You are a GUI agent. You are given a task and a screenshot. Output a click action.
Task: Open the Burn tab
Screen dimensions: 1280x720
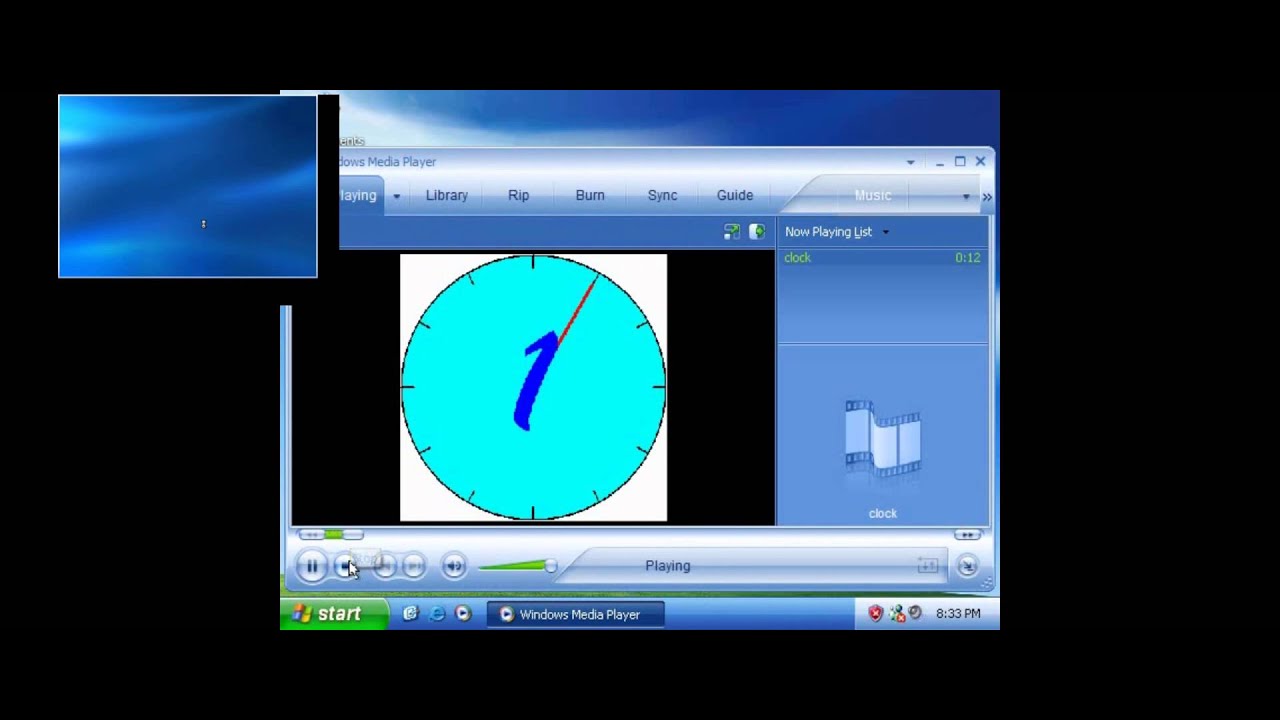(x=590, y=195)
